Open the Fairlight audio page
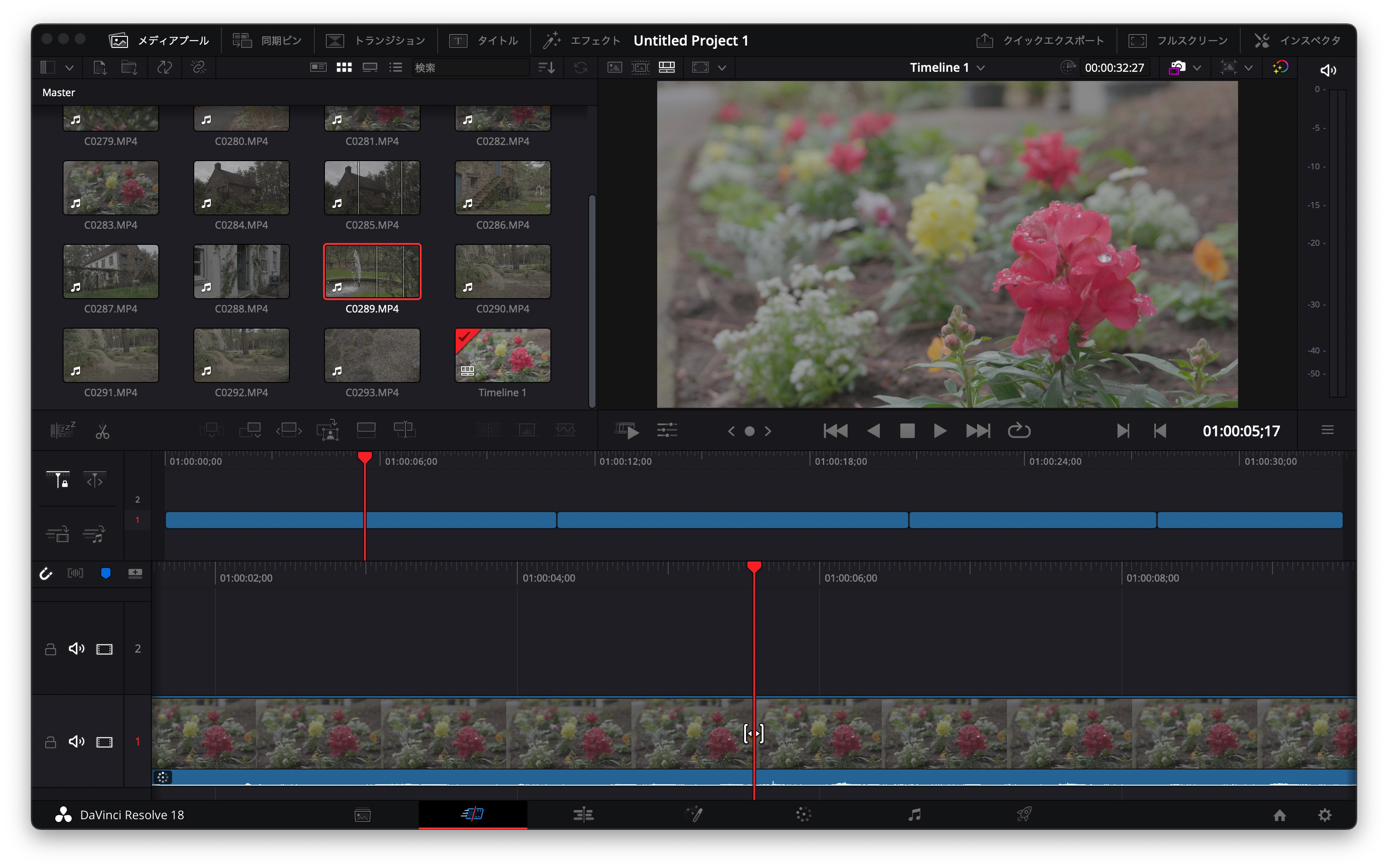This screenshot has height=868, width=1388. pyautogui.click(x=914, y=814)
